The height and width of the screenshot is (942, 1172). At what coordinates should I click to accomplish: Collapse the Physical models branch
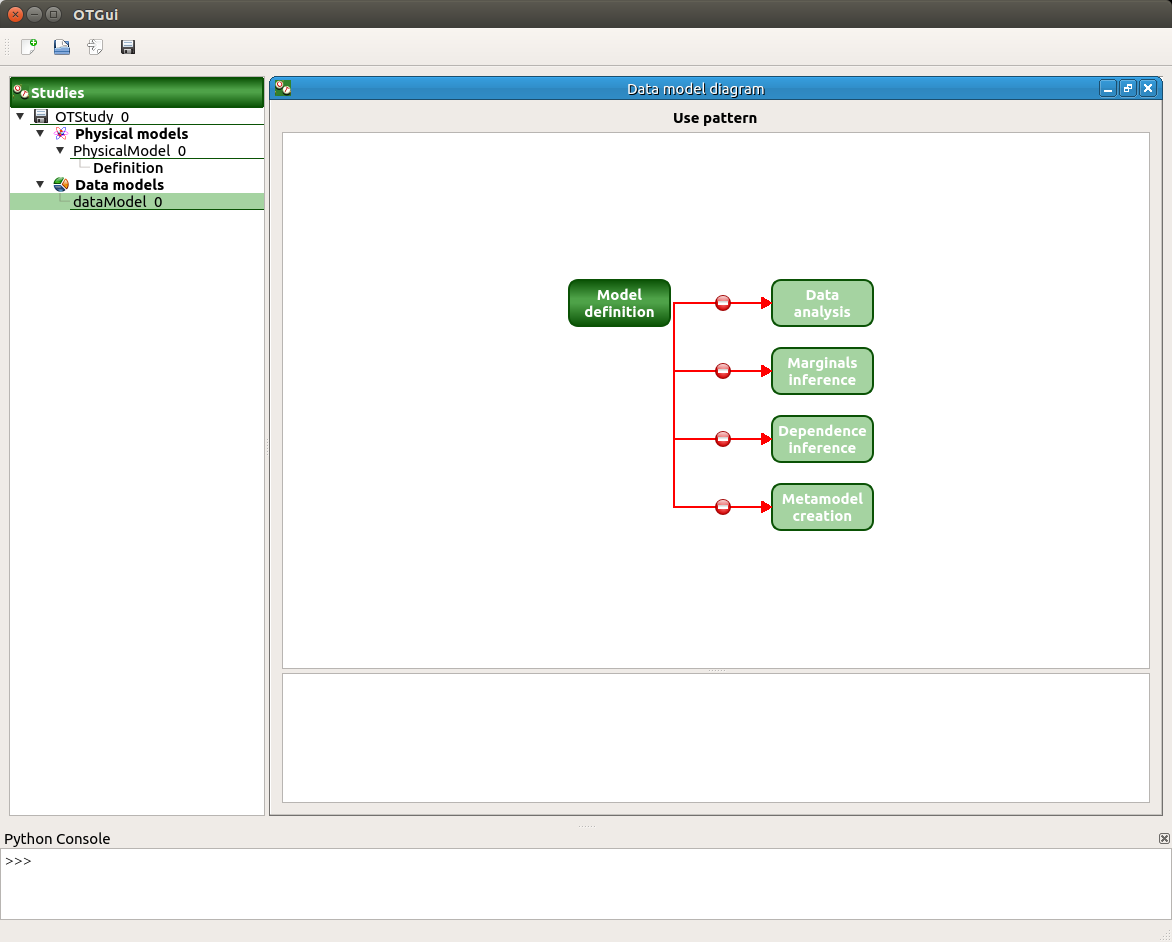(40, 133)
